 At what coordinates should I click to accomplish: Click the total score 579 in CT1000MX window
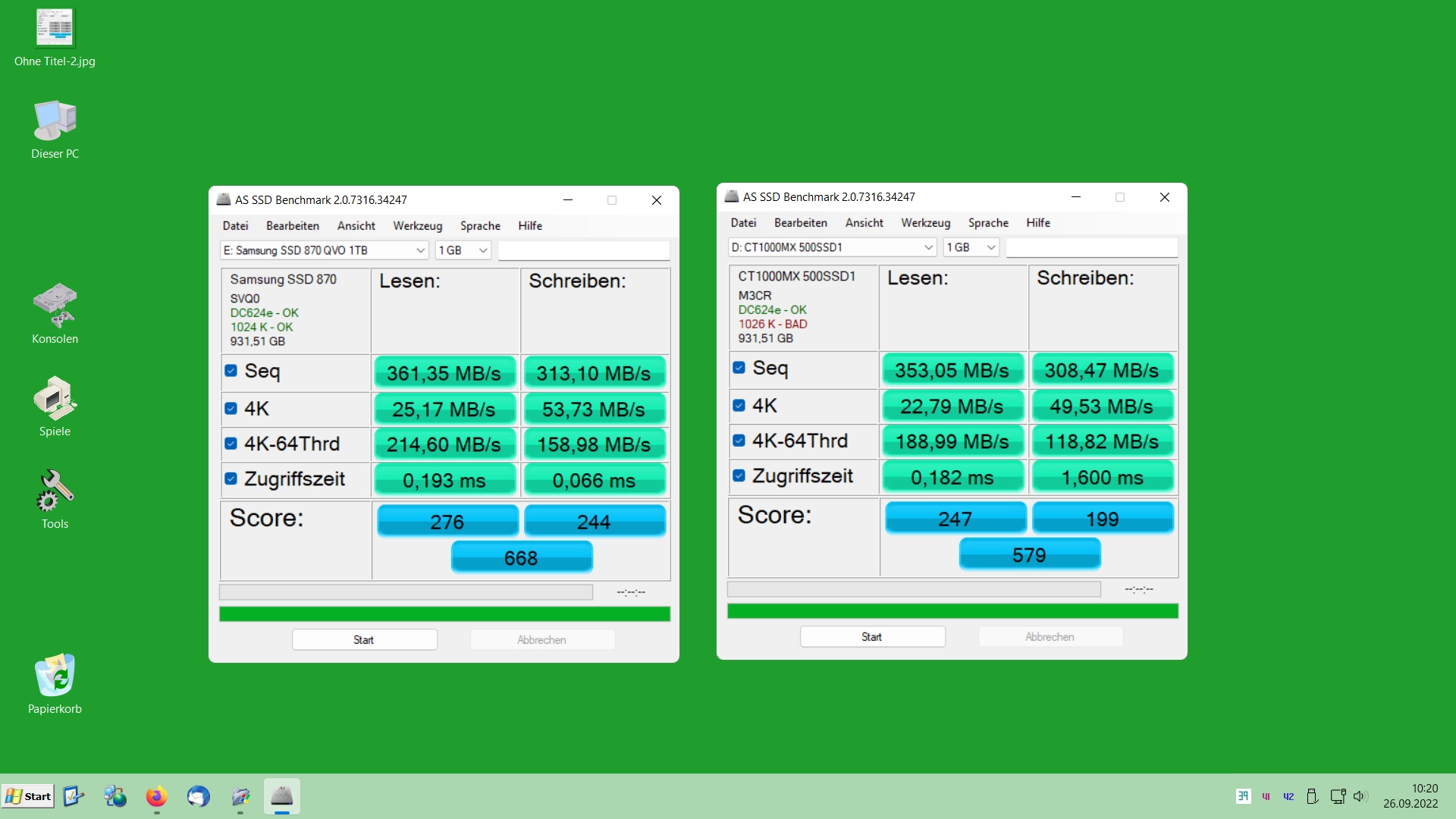click(x=1029, y=554)
